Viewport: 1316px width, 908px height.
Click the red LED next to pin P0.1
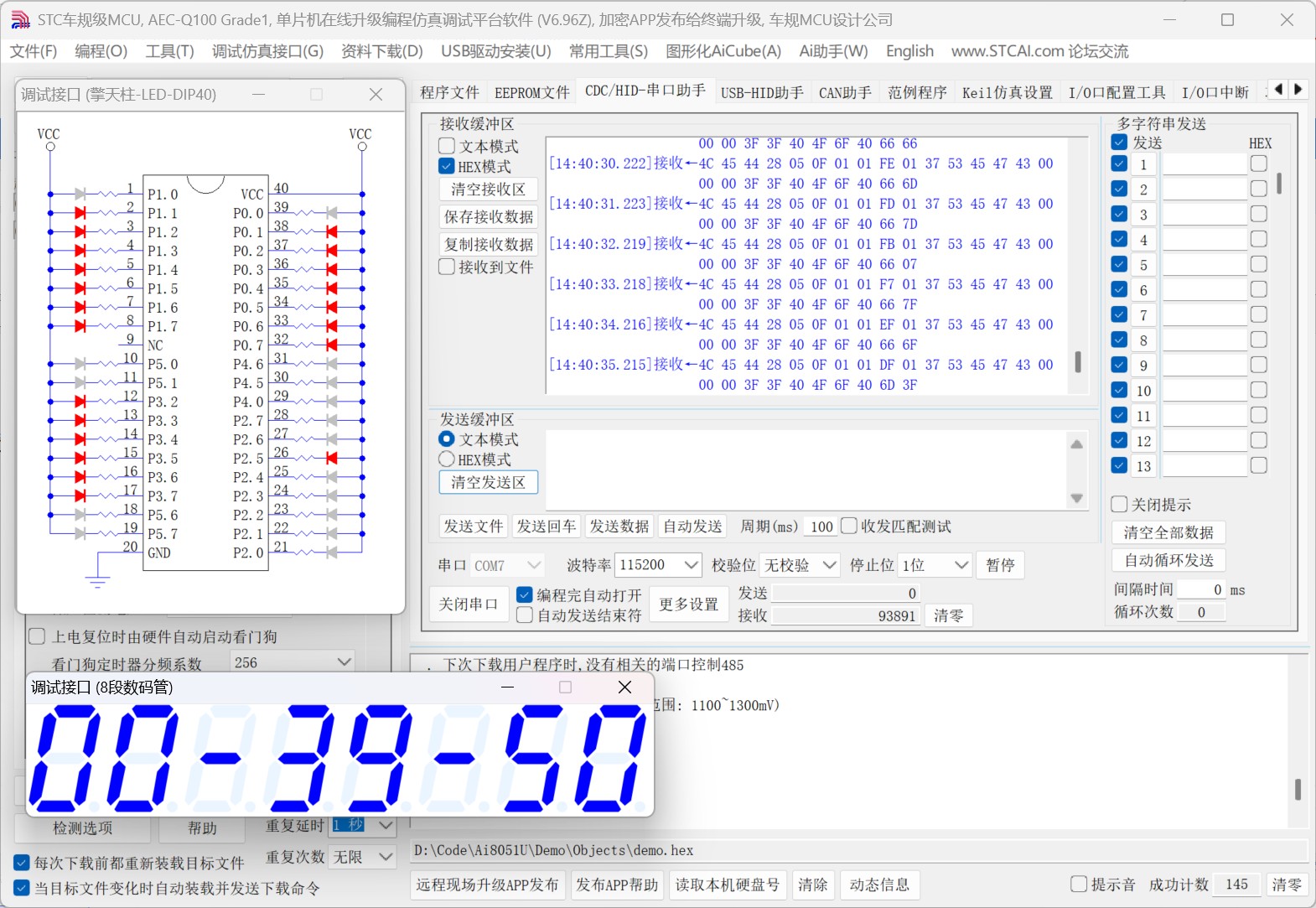pos(331,231)
